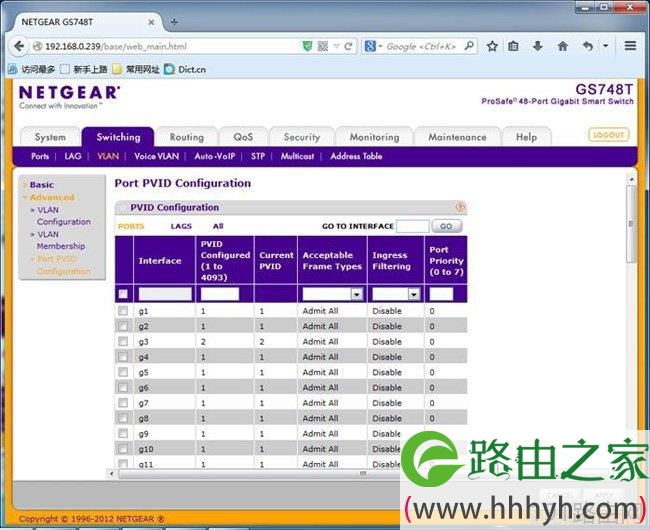Image resolution: width=650 pixels, height=530 pixels.
Task: Expand the Basic menu section
Action: pyautogui.click(x=41, y=185)
